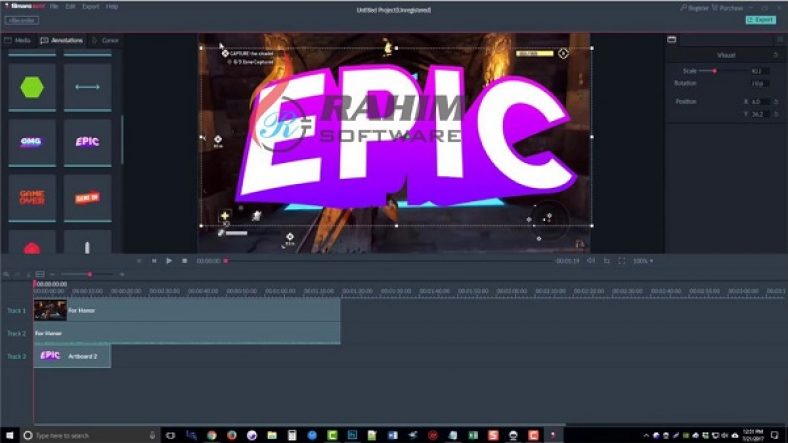
Task: Pick the red GAME ON banner sticker
Action: [x=87, y=197]
